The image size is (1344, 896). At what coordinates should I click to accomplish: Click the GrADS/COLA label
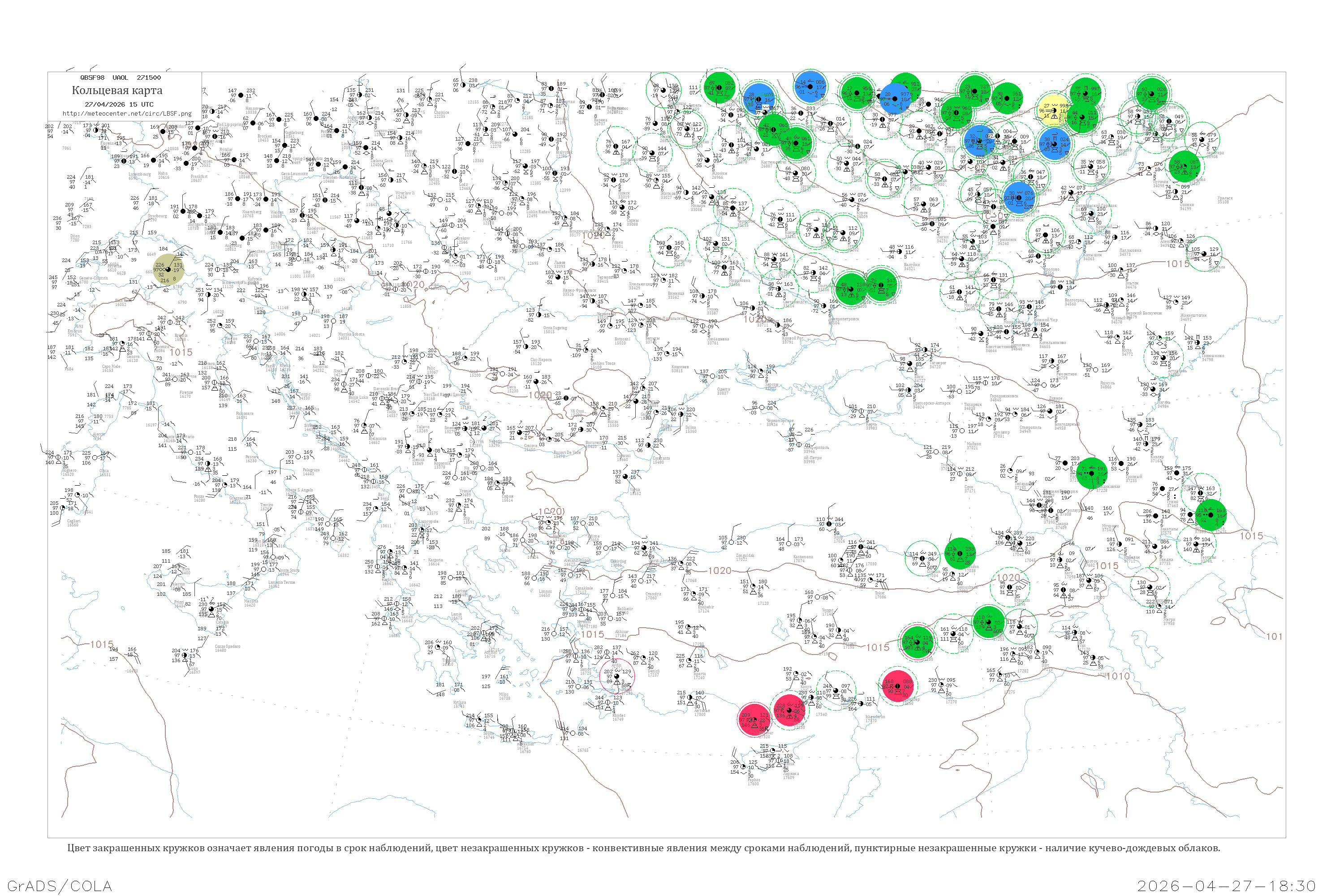pyautogui.click(x=60, y=886)
